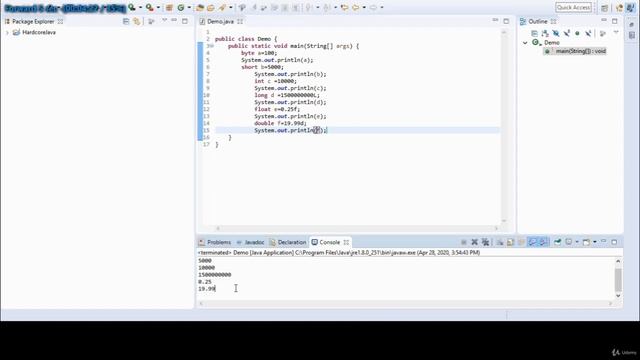Open the Display Selected Console dropdown
Viewport: 640px width, 360px height.
pos(577,242)
